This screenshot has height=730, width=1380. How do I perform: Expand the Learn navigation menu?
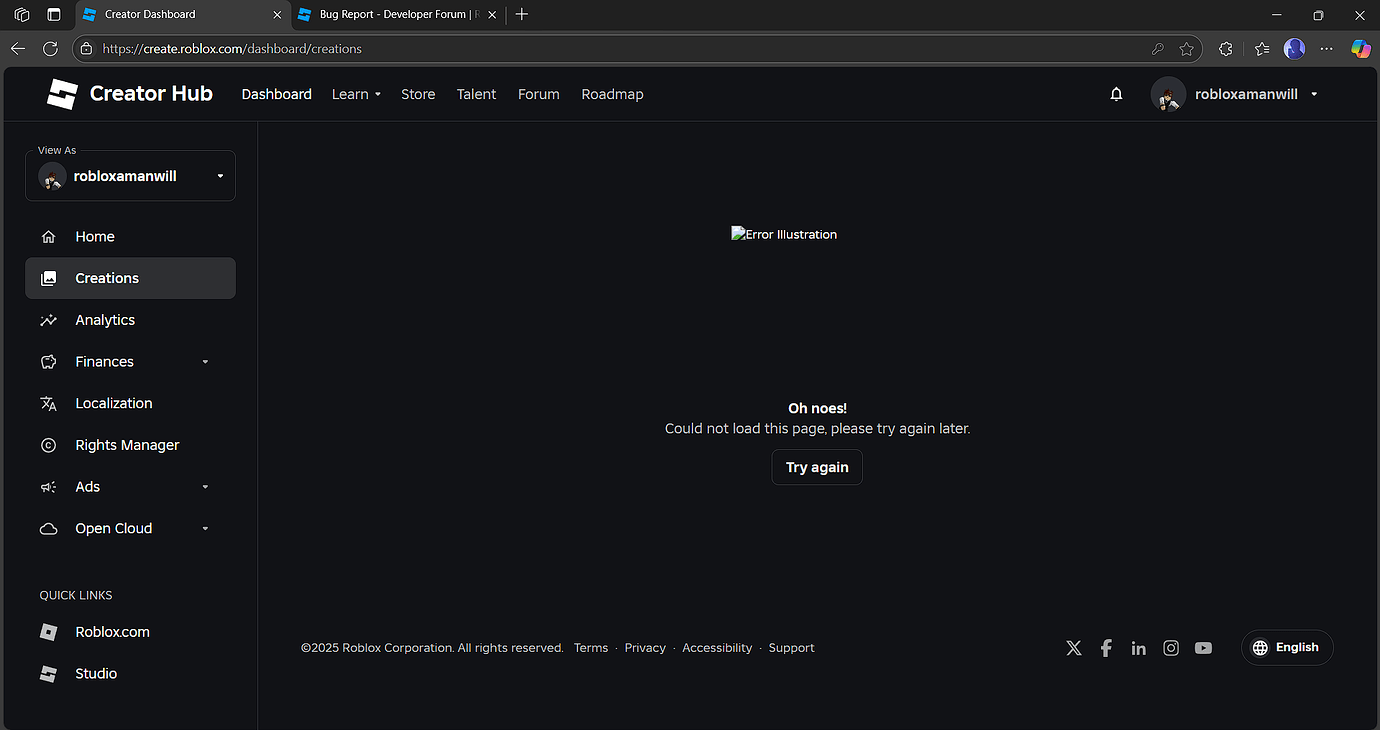pos(356,94)
